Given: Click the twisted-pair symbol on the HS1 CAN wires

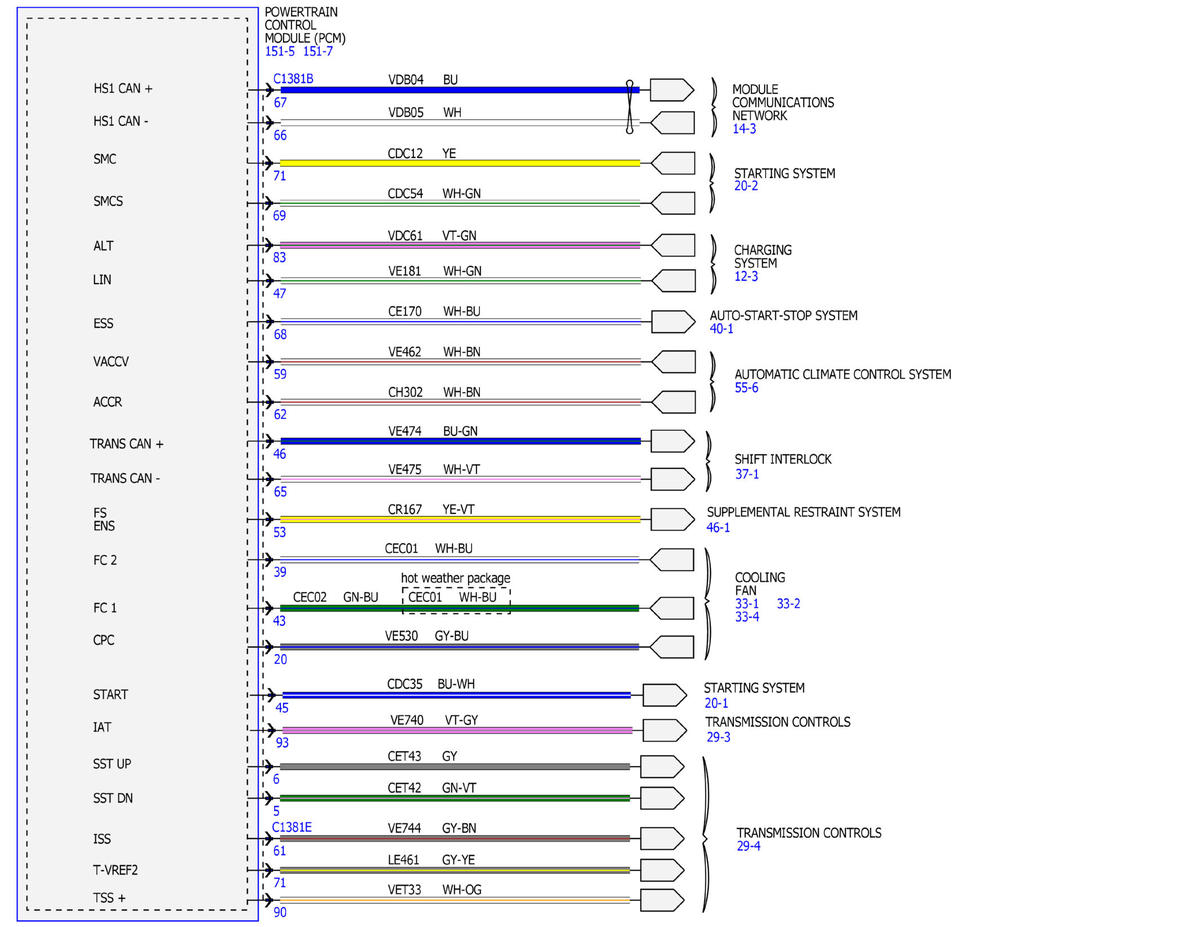Looking at the screenshot, I should click(630, 106).
